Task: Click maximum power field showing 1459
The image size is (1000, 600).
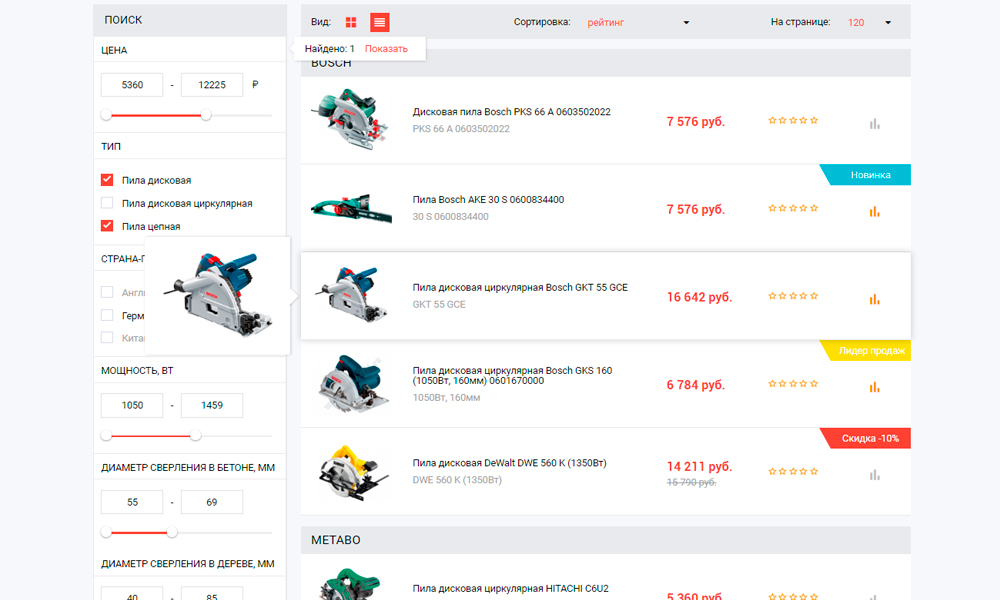Action: tap(211, 405)
